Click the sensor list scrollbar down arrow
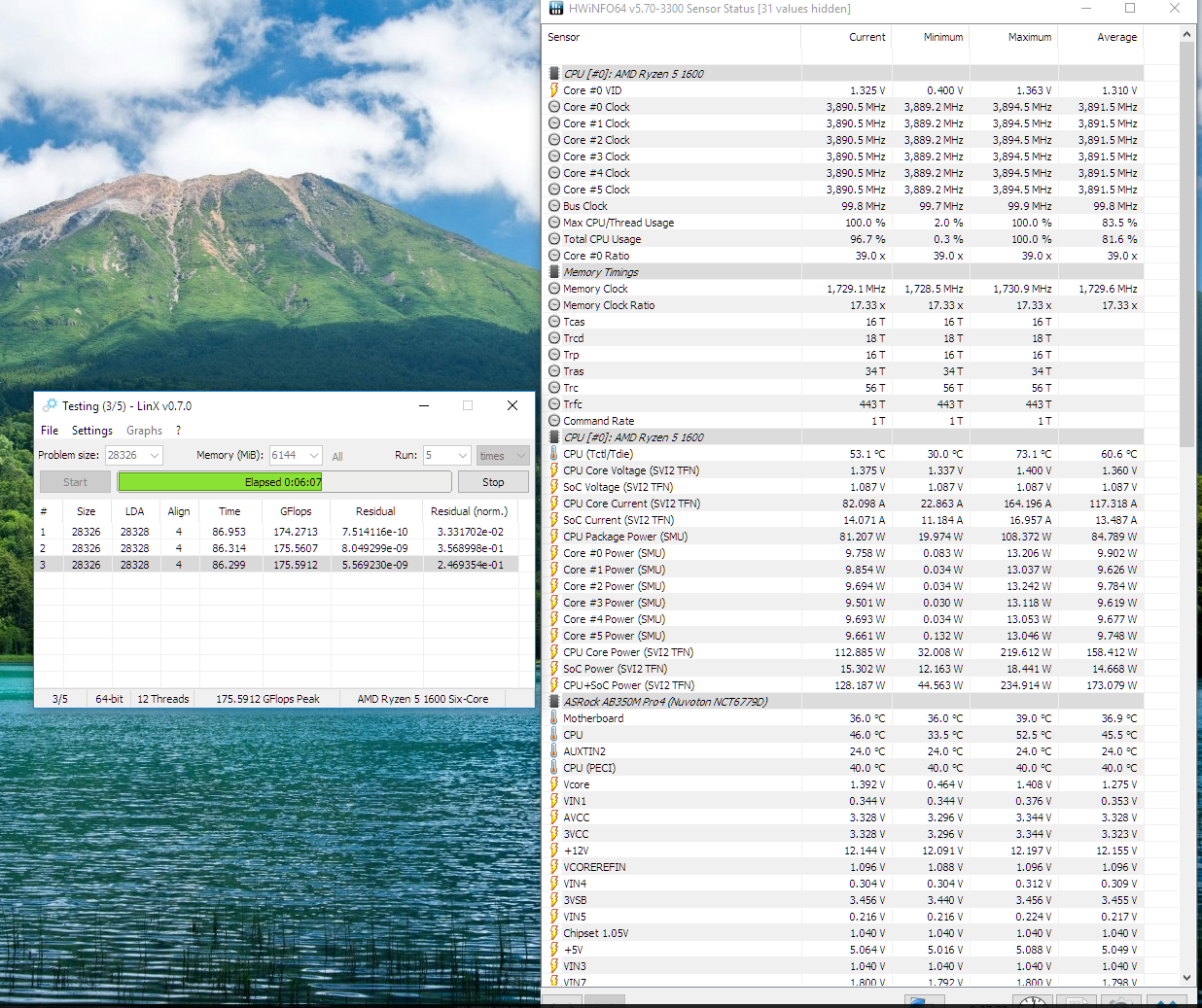Screen dimensions: 1202x1008 pos(1186,978)
